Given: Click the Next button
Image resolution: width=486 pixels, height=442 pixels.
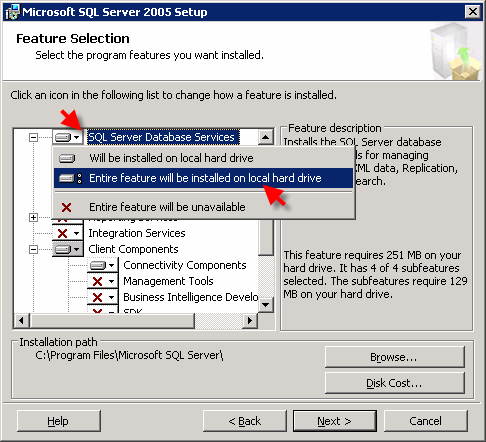Looking at the screenshot, I should pos(335,421).
